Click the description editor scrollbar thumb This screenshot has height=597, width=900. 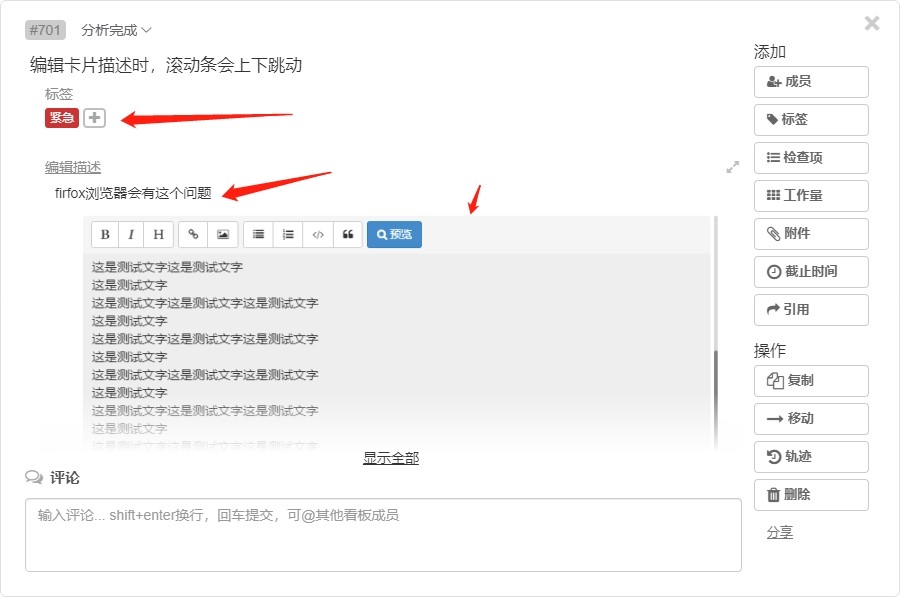[714, 395]
